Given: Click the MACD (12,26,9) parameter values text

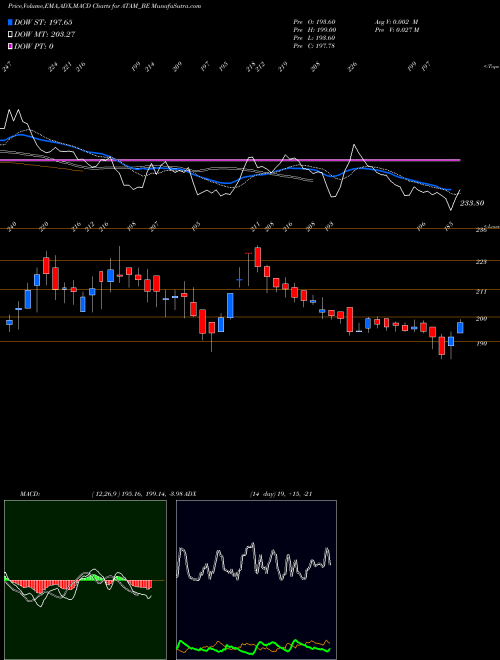Looking at the screenshot, I should (137, 494).
